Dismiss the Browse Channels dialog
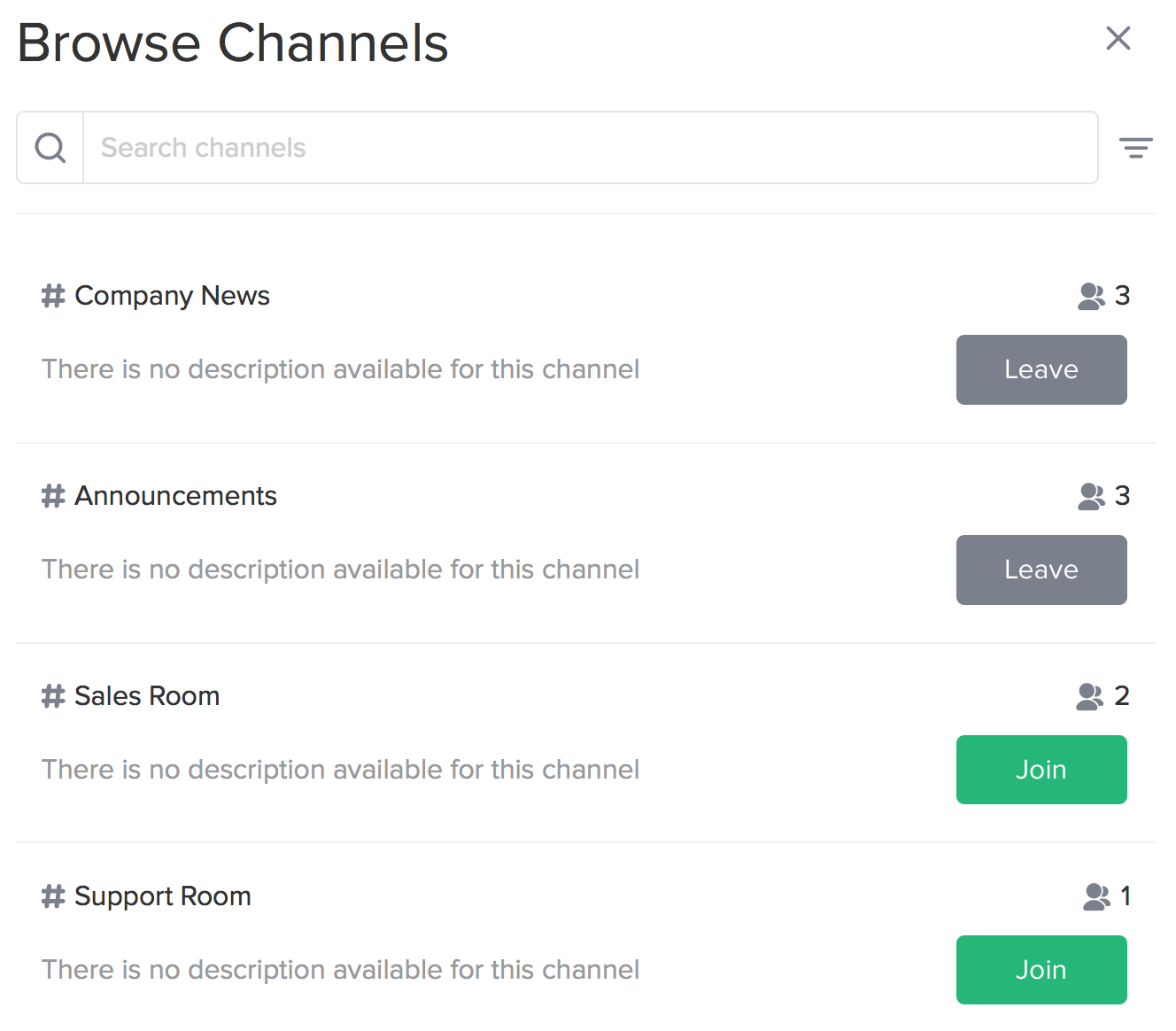 click(x=1118, y=38)
